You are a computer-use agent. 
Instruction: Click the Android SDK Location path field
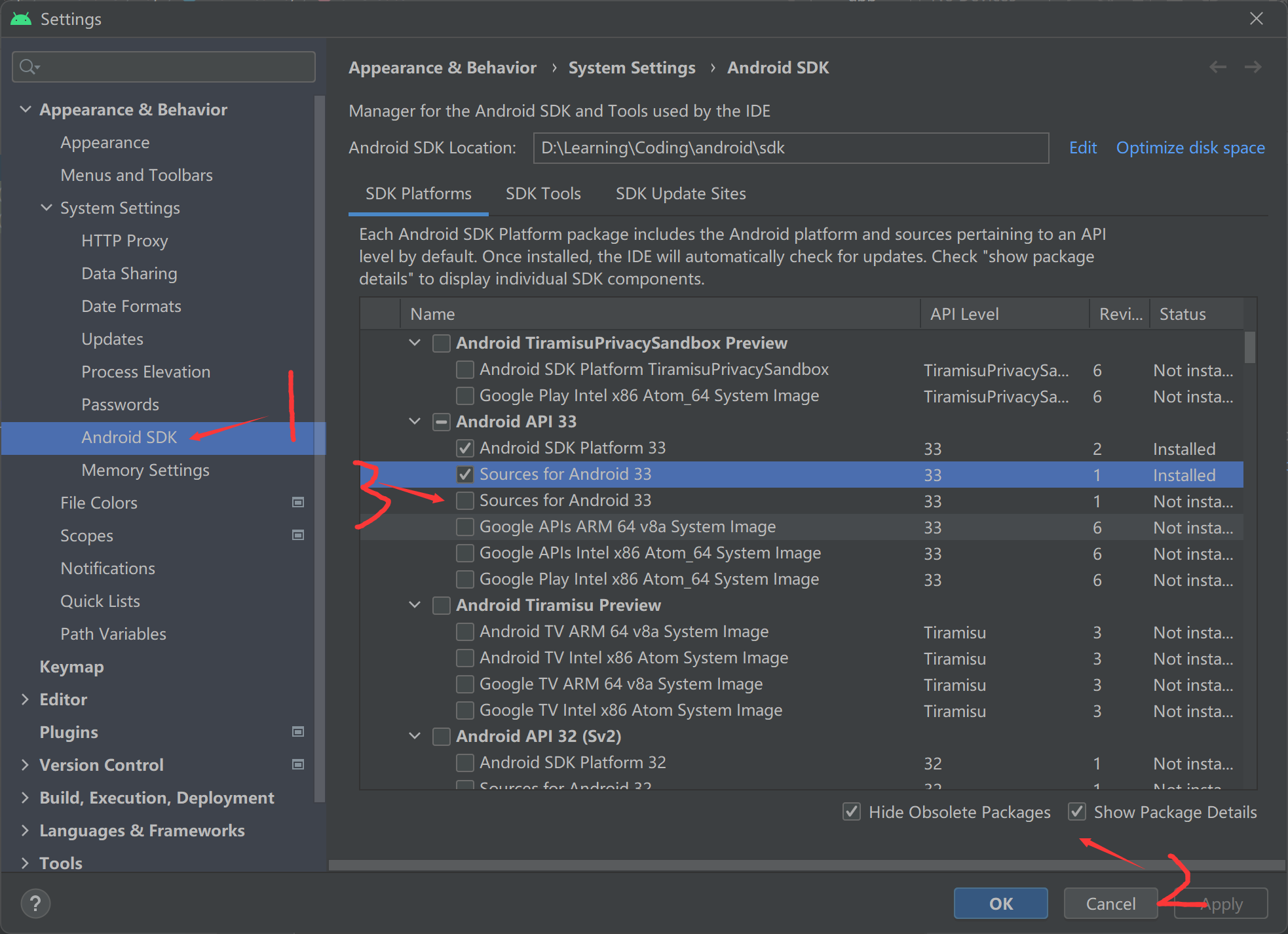pos(791,148)
